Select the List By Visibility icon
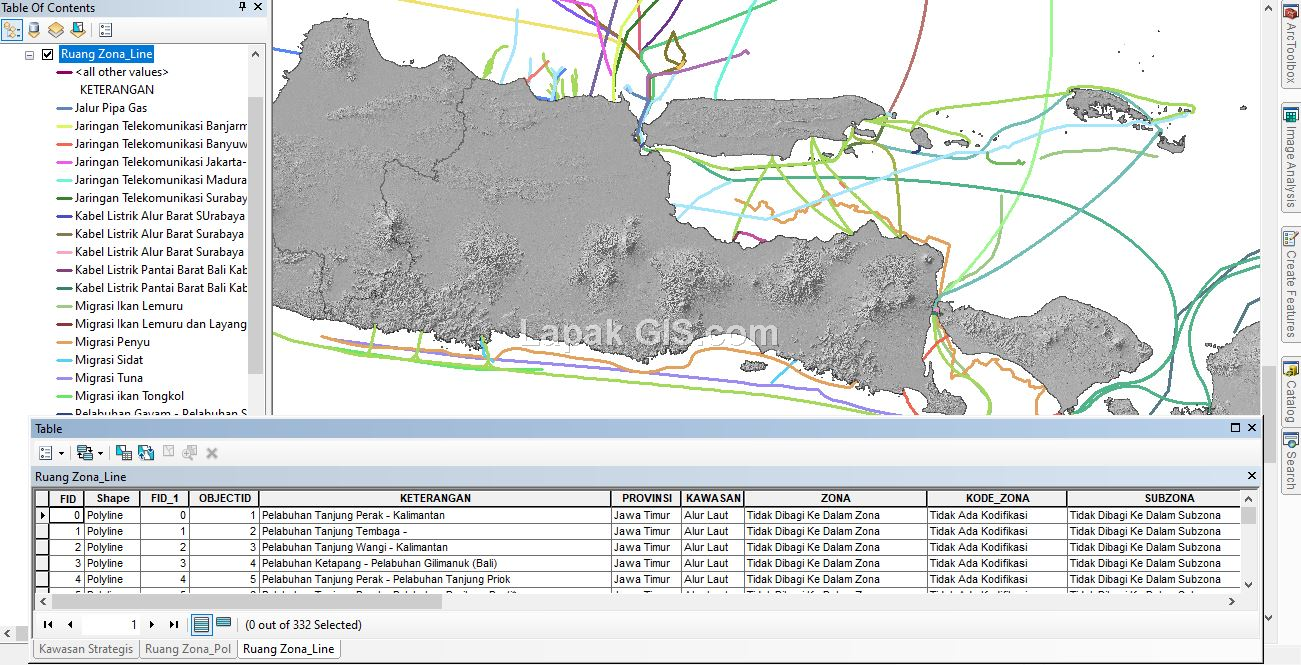 56,29
